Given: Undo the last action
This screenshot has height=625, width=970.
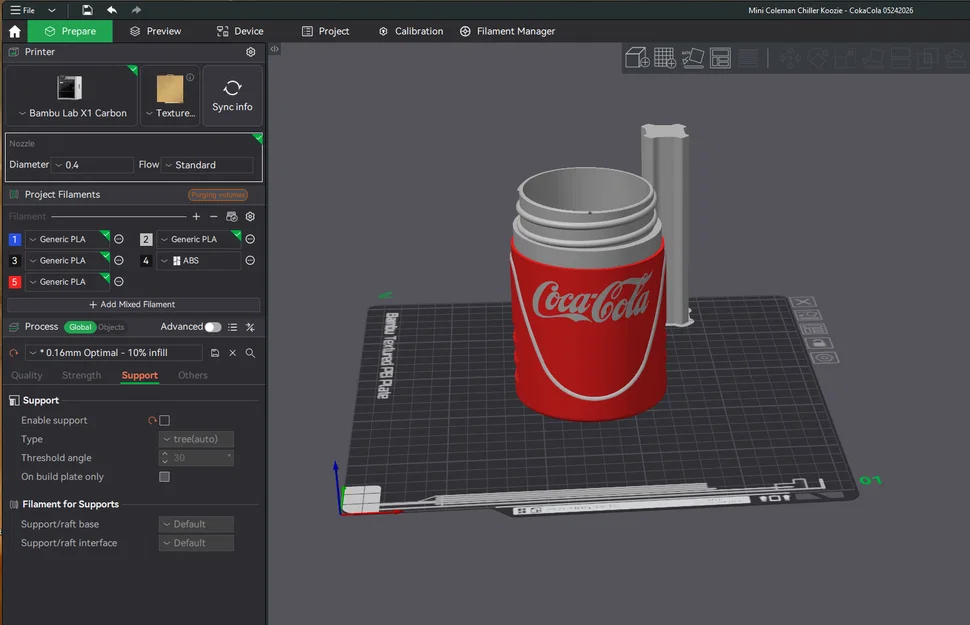Looking at the screenshot, I should (112, 10).
